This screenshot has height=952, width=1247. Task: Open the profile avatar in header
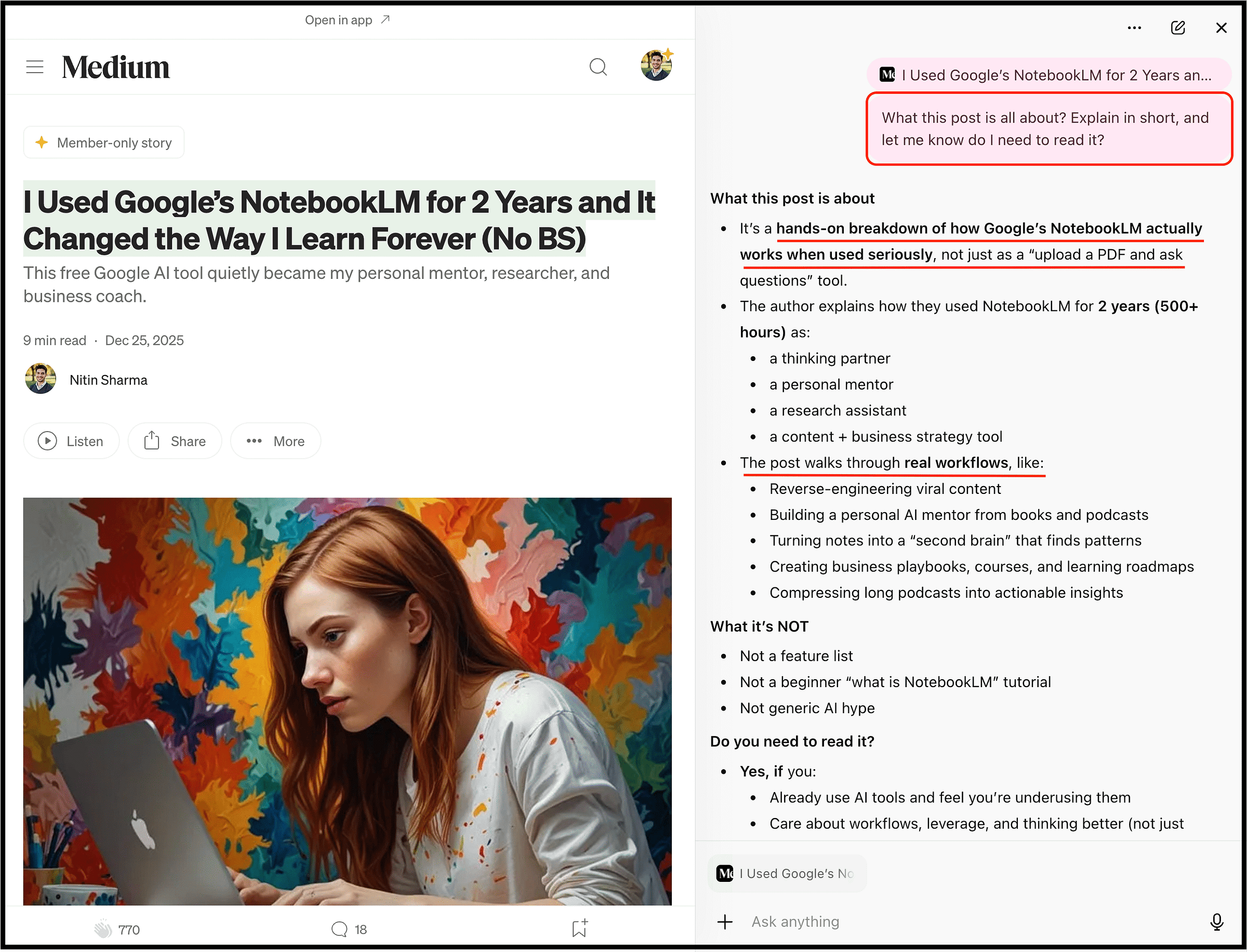[656, 66]
